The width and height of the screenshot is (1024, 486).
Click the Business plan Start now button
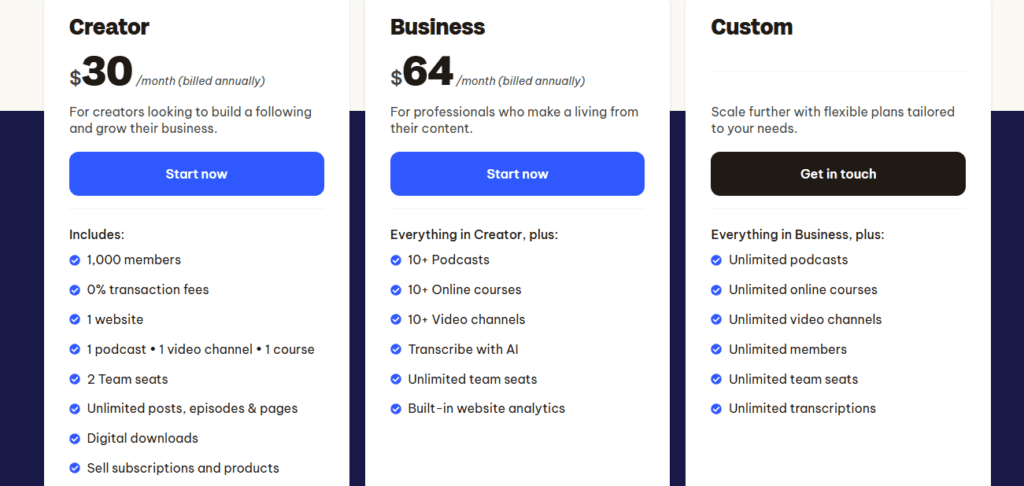(x=517, y=174)
